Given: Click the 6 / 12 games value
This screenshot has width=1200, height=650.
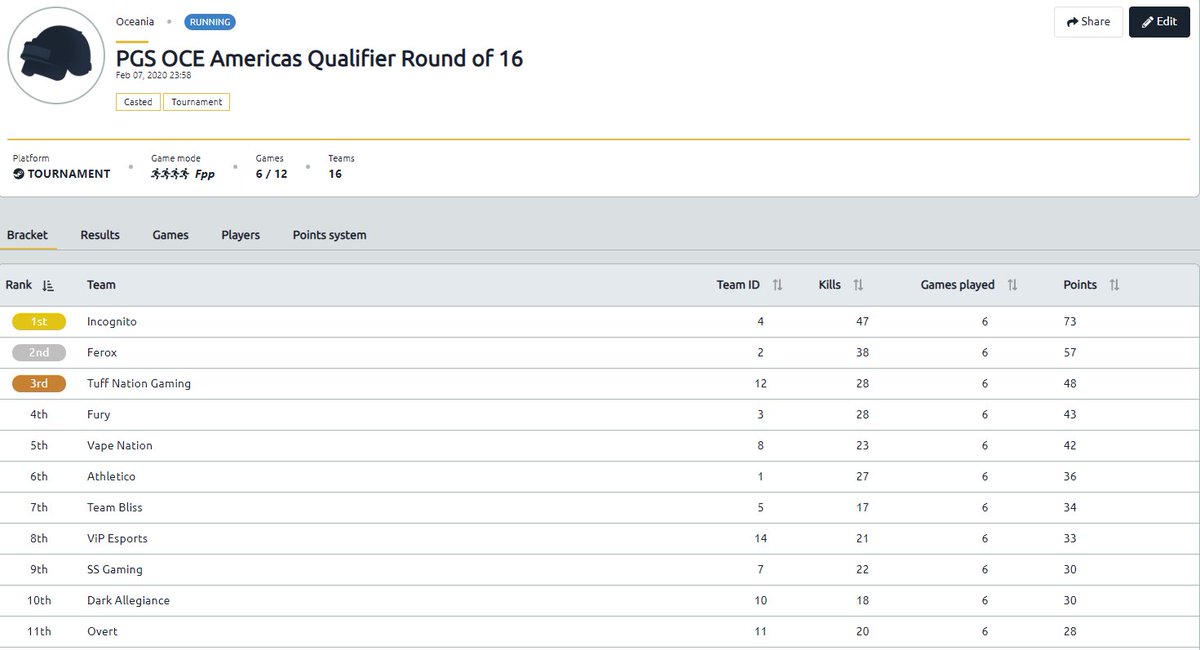Looking at the screenshot, I should (271, 174).
